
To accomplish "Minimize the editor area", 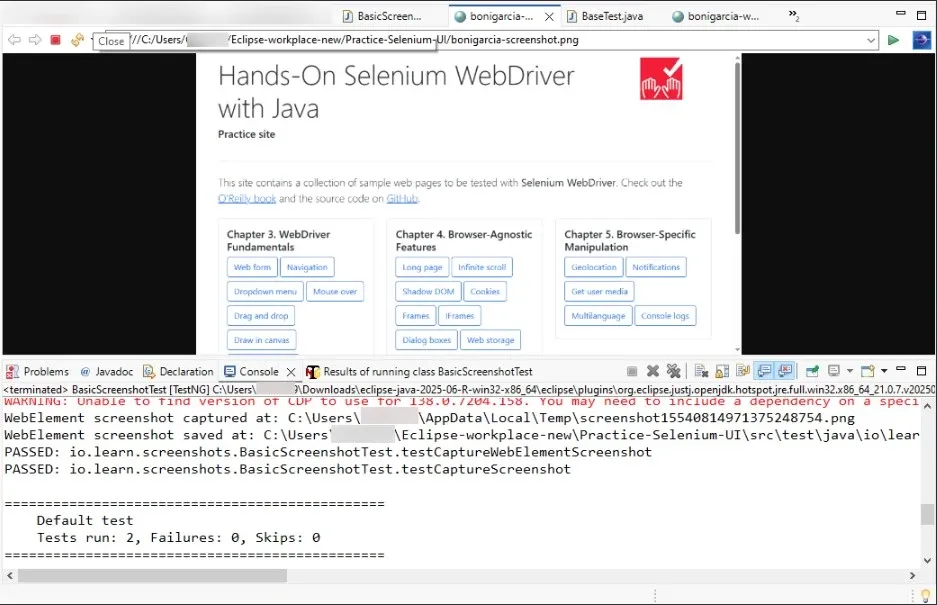I will pyautogui.click(x=901, y=13).
